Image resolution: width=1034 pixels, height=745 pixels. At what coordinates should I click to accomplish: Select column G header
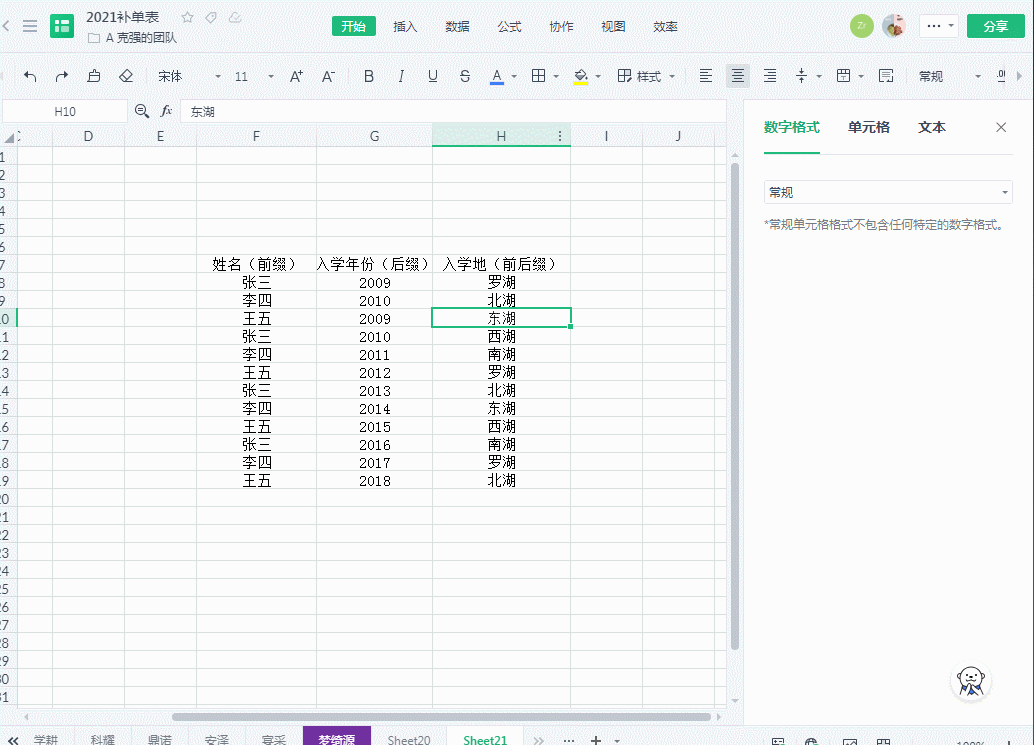point(375,136)
